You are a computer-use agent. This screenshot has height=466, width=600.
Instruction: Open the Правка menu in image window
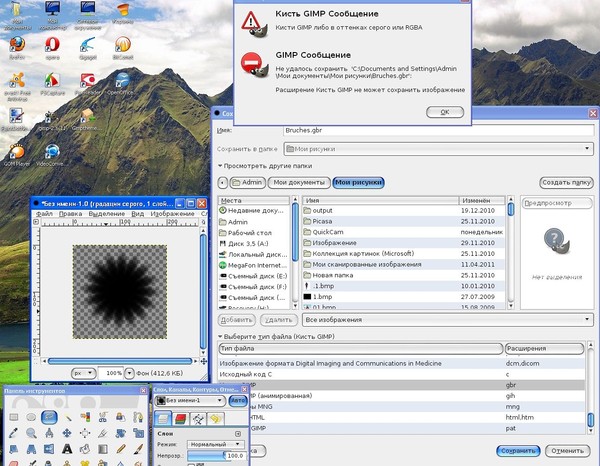(70, 213)
